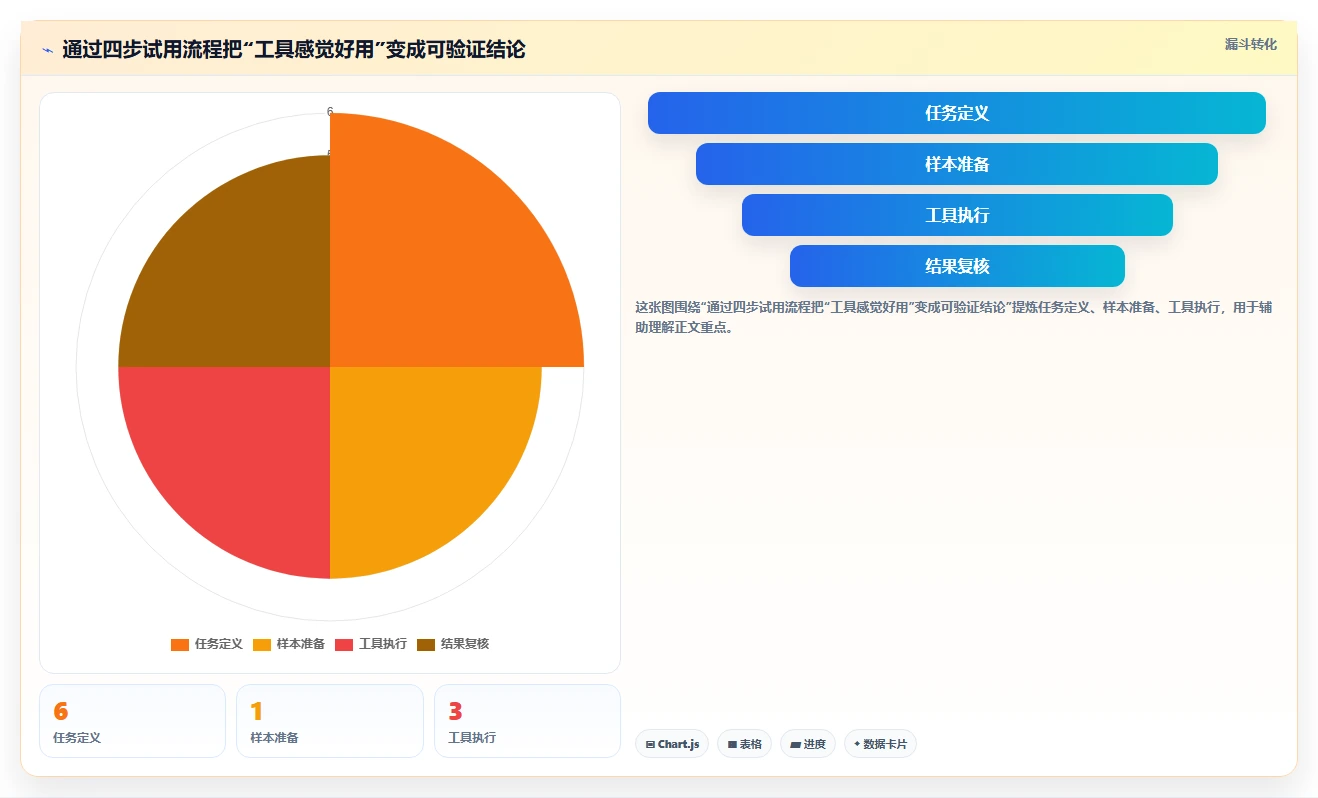Open the data card showing 1 样本准备

point(329,721)
